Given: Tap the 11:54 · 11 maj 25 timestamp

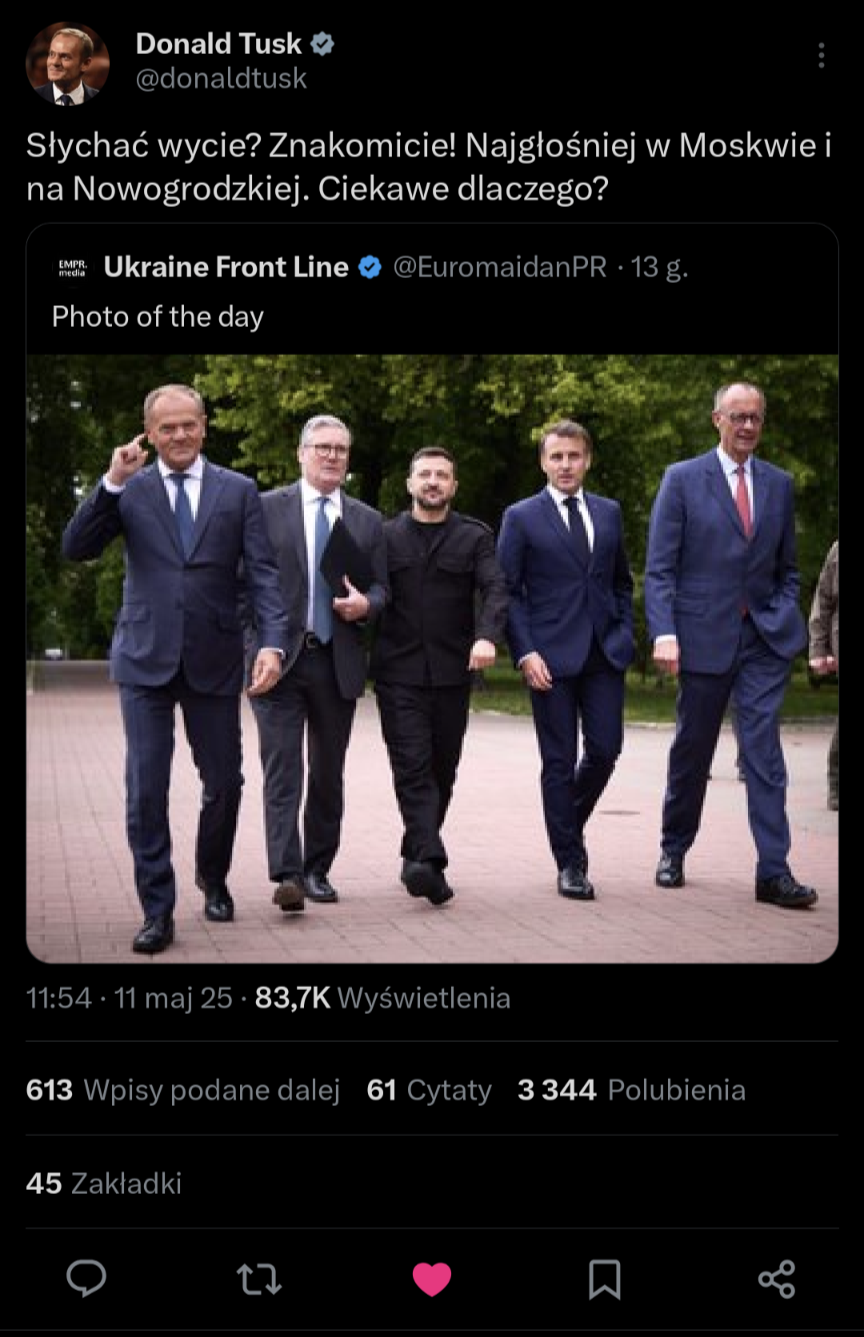Looking at the screenshot, I should pyautogui.click(x=129, y=998).
